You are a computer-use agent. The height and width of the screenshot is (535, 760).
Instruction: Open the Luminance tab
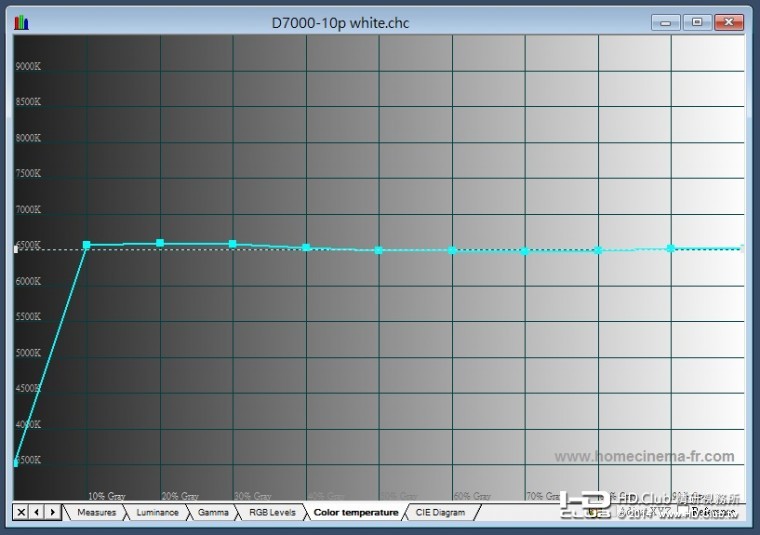pos(157,512)
